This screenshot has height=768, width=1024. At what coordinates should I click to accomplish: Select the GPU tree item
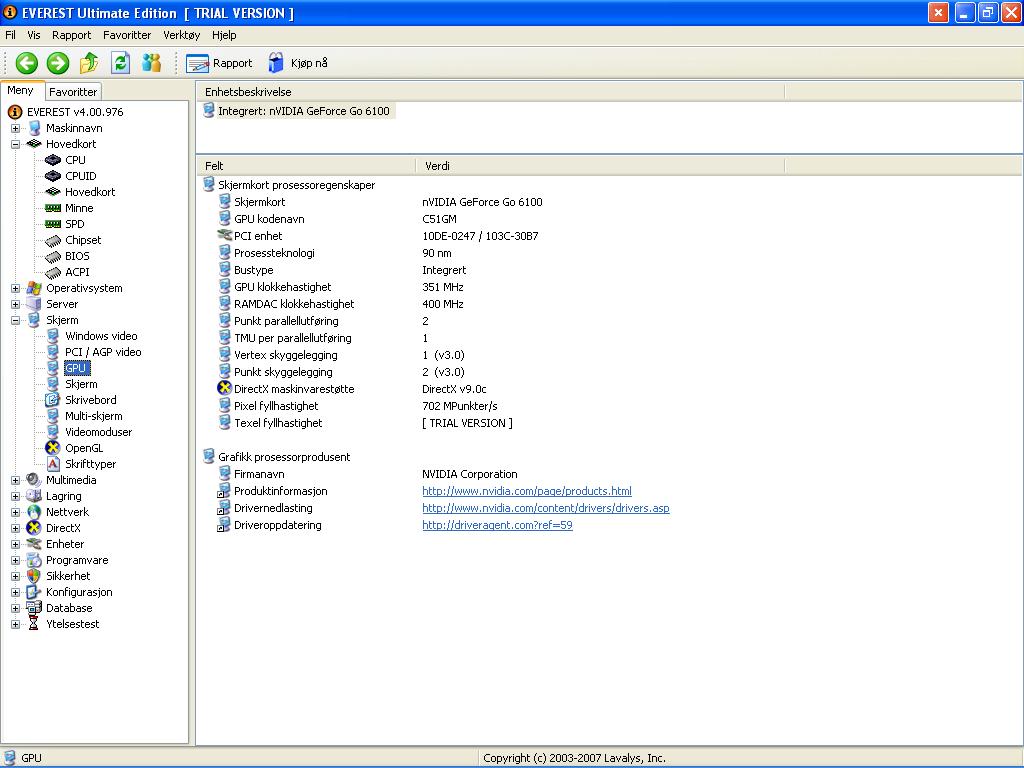pyautogui.click(x=76, y=368)
